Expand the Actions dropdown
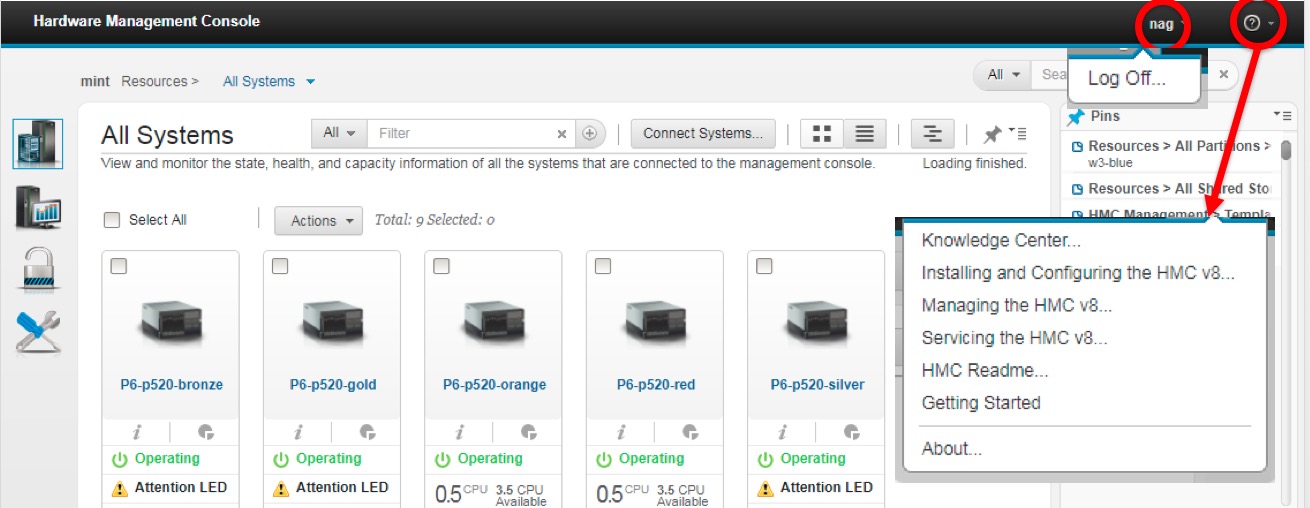This screenshot has height=508, width=1310. (318, 221)
